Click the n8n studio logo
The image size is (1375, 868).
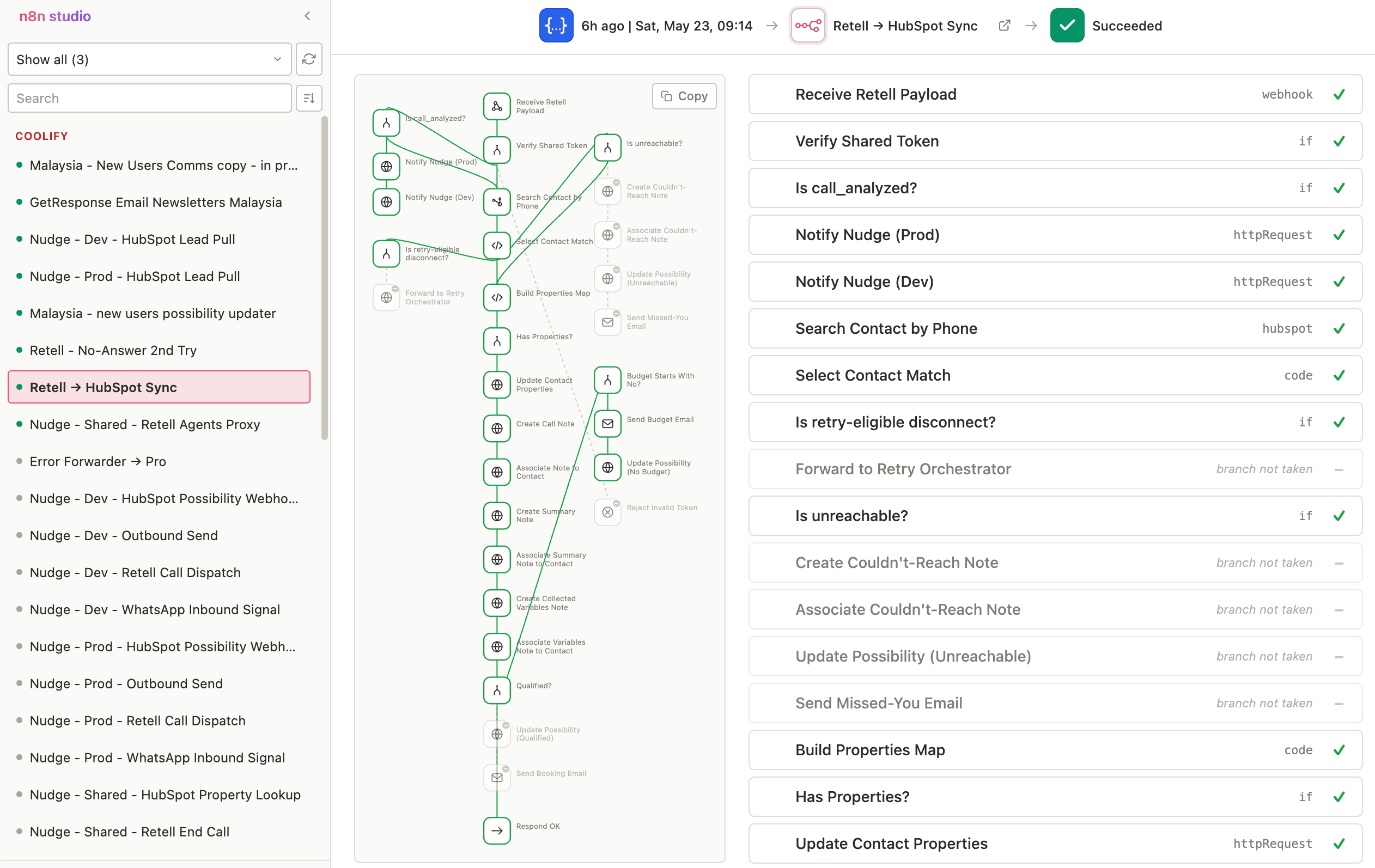tap(55, 16)
